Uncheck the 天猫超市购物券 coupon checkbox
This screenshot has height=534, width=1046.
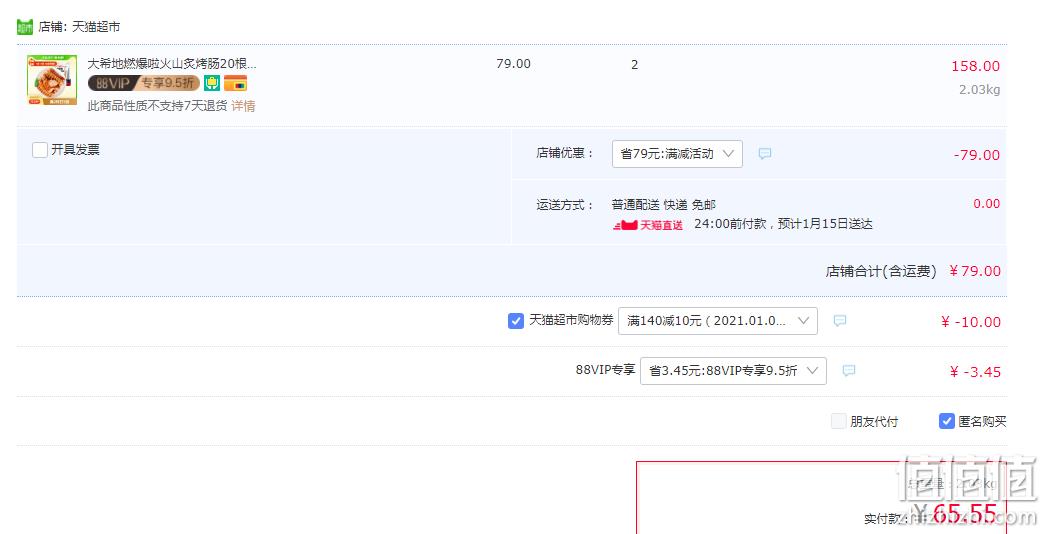[x=516, y=321]
